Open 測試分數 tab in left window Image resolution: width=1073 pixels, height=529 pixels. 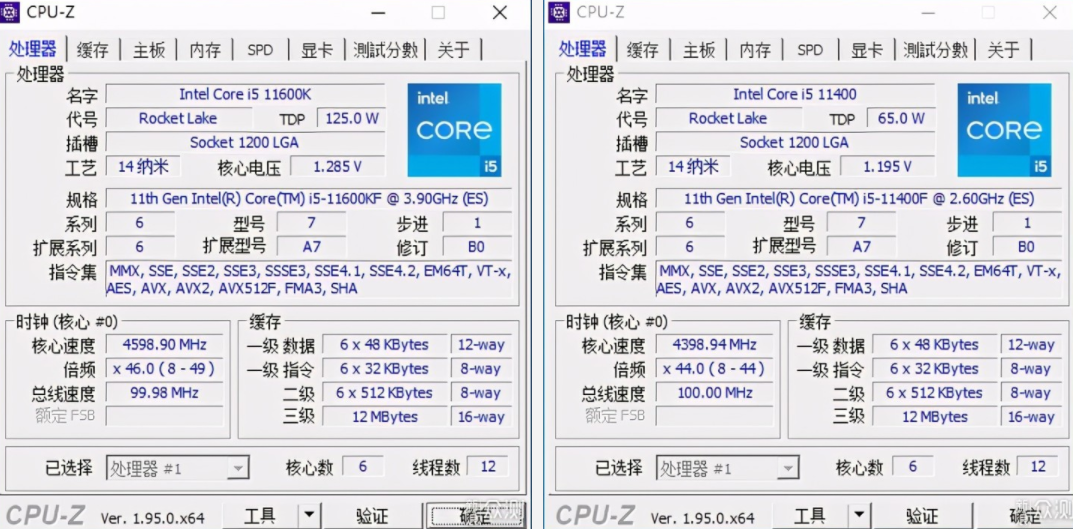(385, 49)
